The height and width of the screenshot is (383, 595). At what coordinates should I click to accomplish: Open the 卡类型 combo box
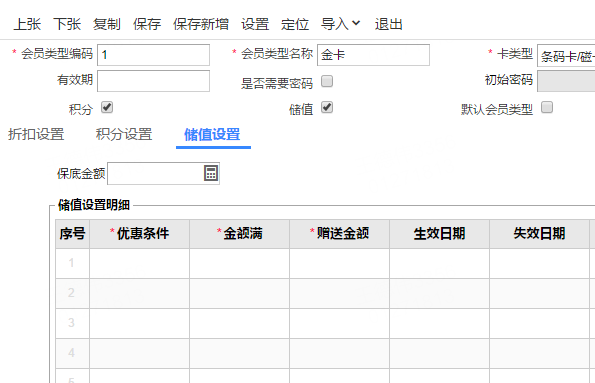(x=566, y=56)
